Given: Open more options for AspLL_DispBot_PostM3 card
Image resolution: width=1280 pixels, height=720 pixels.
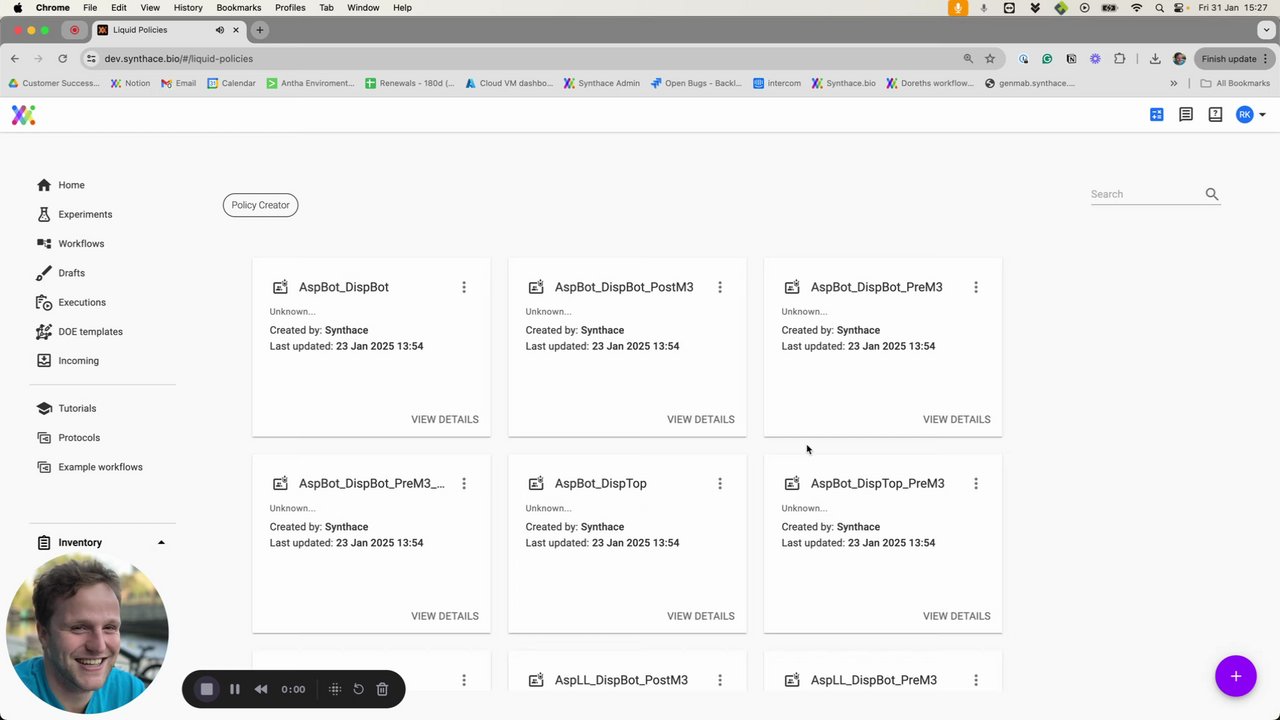Looking at the screenshot, I should [720, 680].
